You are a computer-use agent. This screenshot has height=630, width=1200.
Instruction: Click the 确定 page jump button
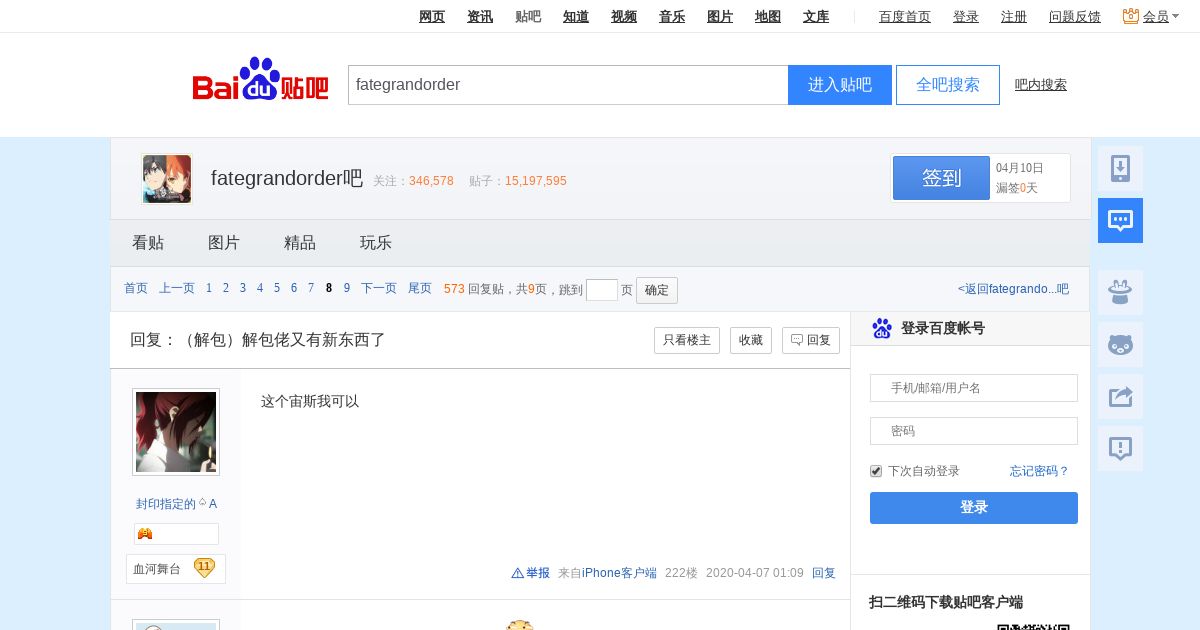(x=657, y=290)
